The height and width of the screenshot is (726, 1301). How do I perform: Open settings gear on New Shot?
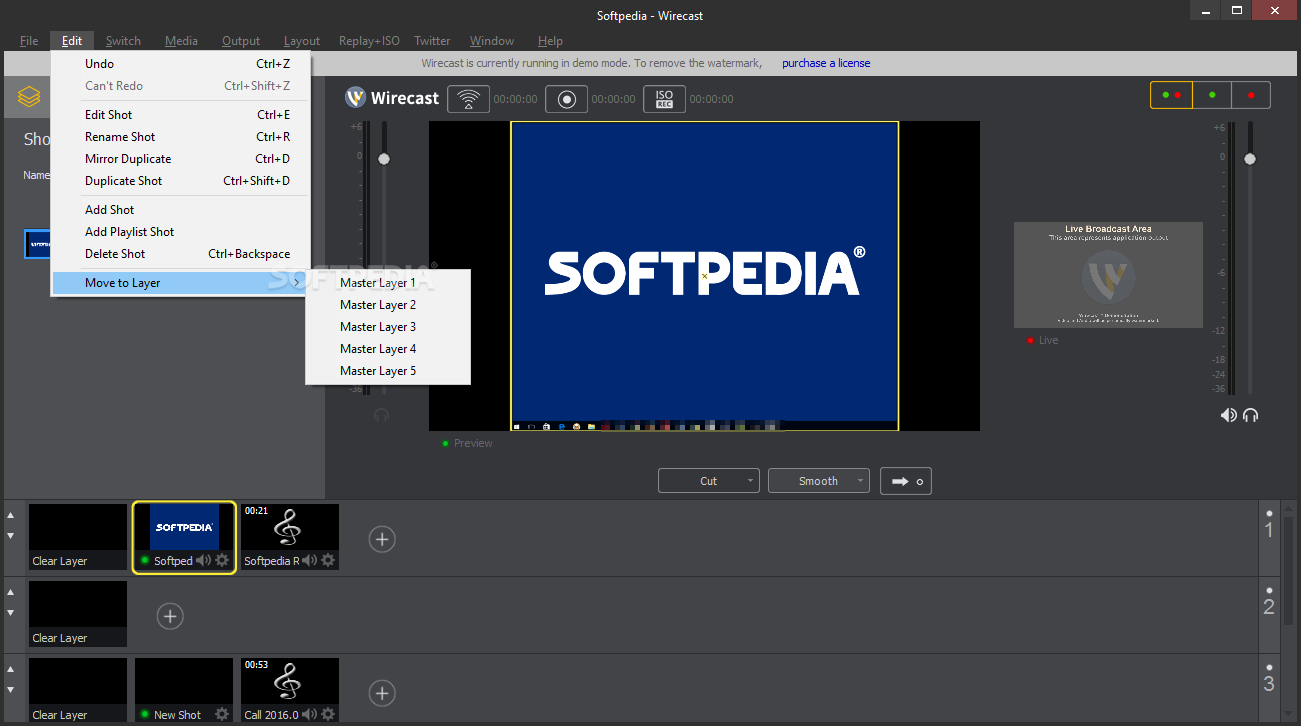point(222,714)
